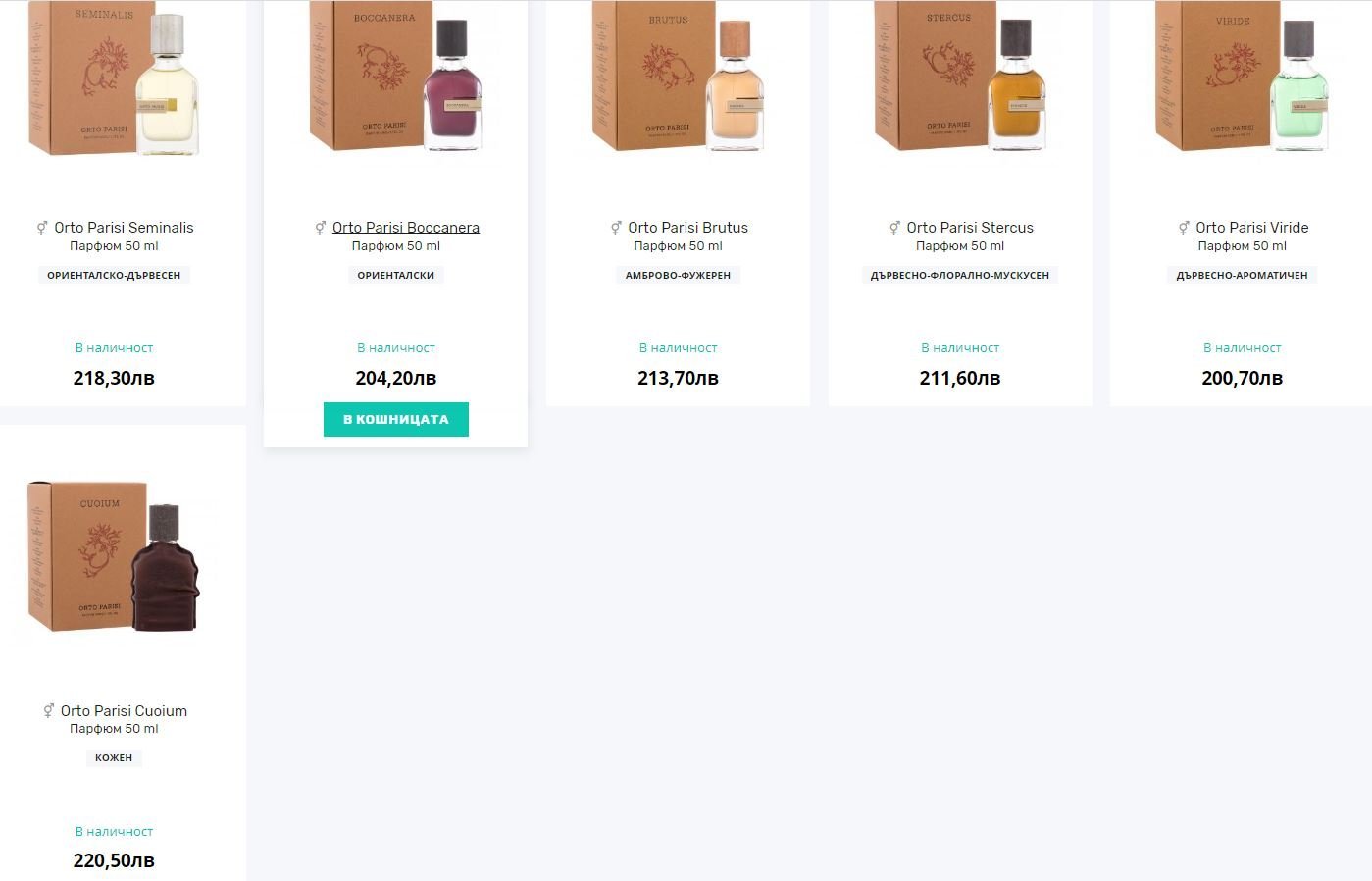Viewport: 1372px width, 881px height.
Task: Click unisex gender icon beside Orto Parisi Brutus
Action: tap(616, 228)
